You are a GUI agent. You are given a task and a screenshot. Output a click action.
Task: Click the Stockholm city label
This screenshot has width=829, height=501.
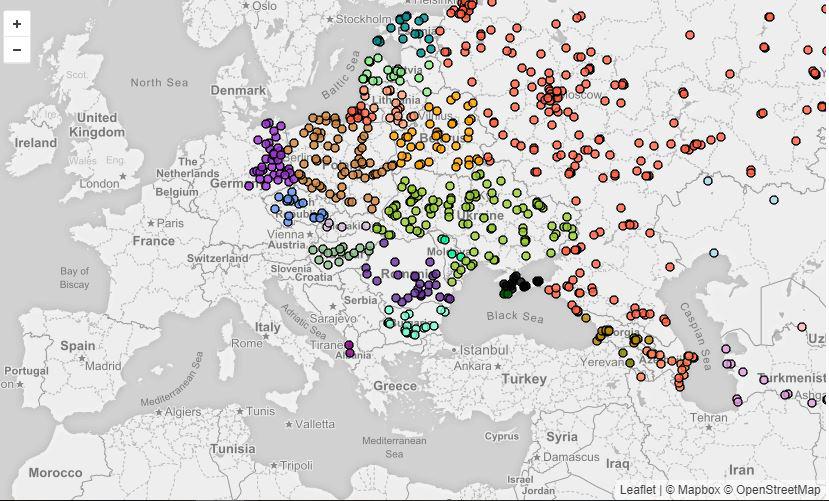coord(364,20)
